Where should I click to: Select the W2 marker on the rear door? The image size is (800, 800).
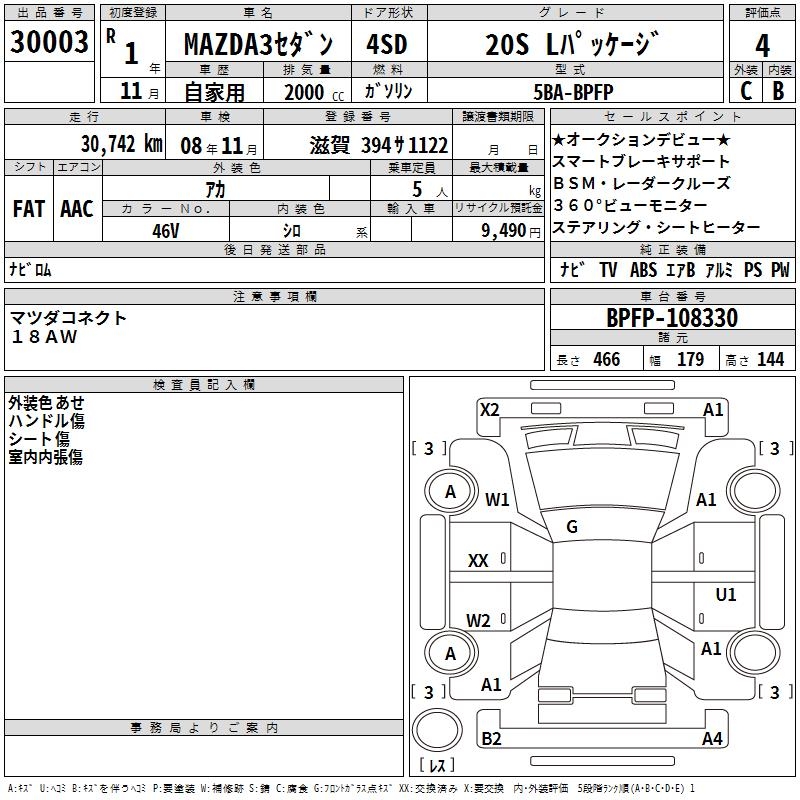coord(478,620)
